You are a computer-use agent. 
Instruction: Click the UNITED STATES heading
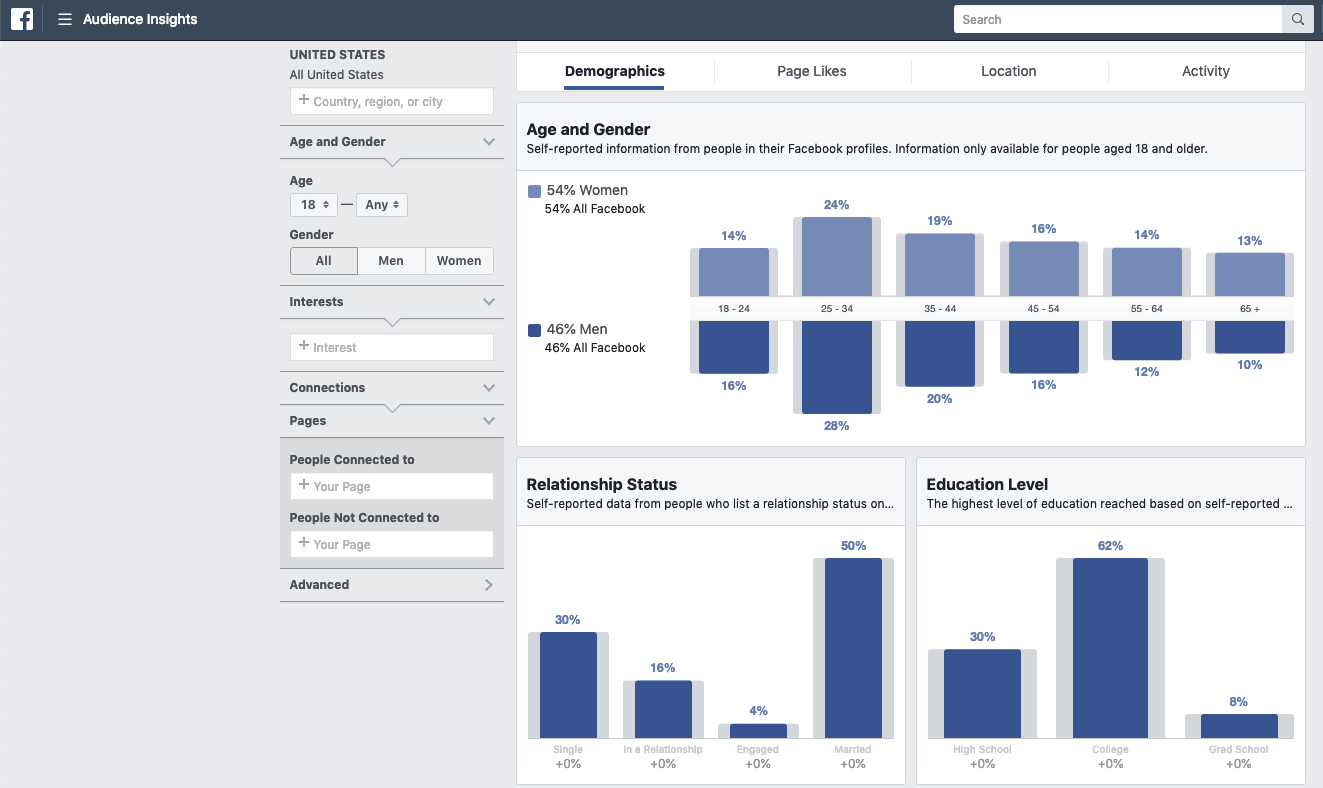[337, 55]
